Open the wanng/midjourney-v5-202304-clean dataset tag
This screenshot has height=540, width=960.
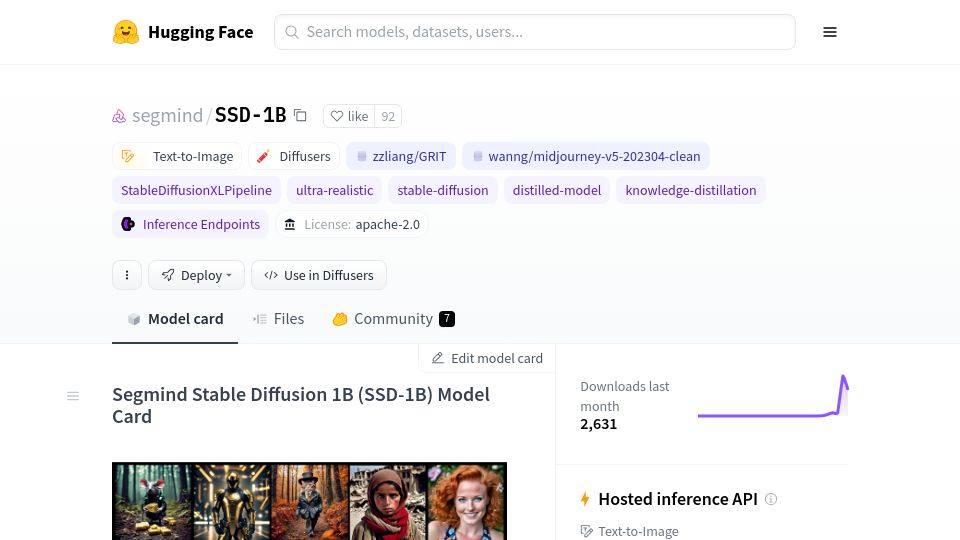coord(586,156)
